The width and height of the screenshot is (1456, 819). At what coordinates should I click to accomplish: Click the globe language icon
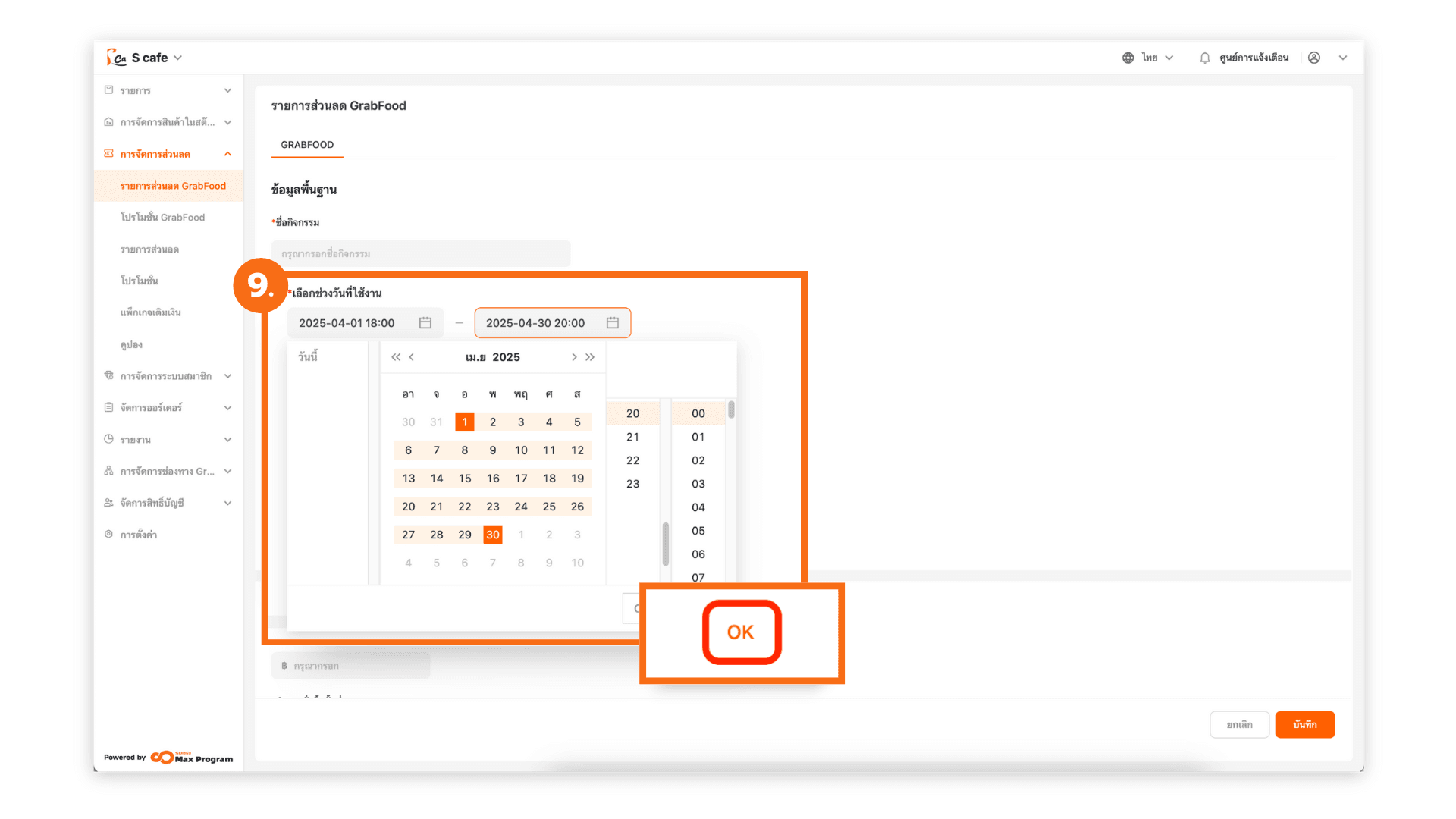coord(1128,58)
